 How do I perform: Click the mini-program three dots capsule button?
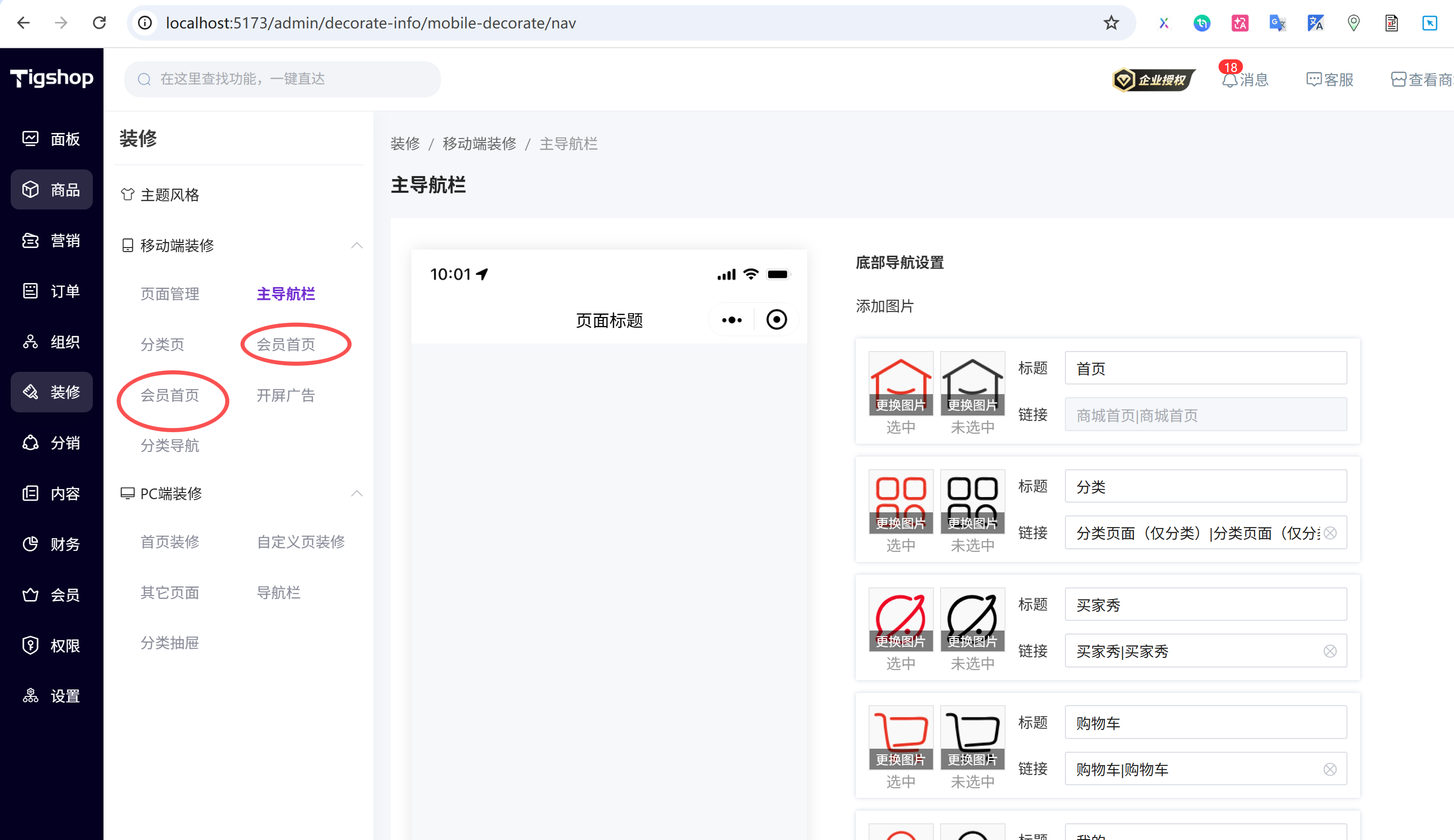pos(732,320)
